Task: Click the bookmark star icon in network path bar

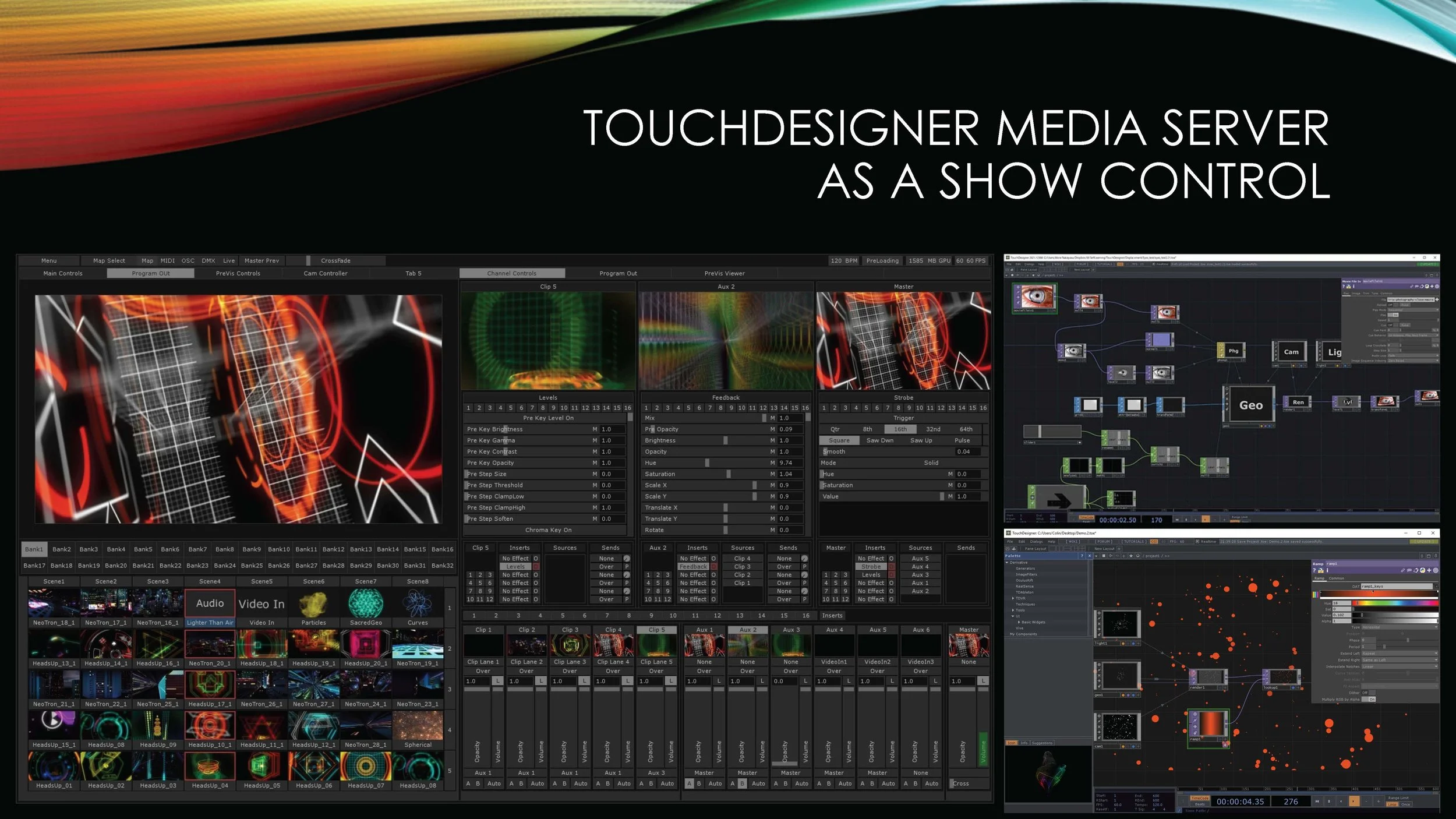Action: pos(1131,556)
